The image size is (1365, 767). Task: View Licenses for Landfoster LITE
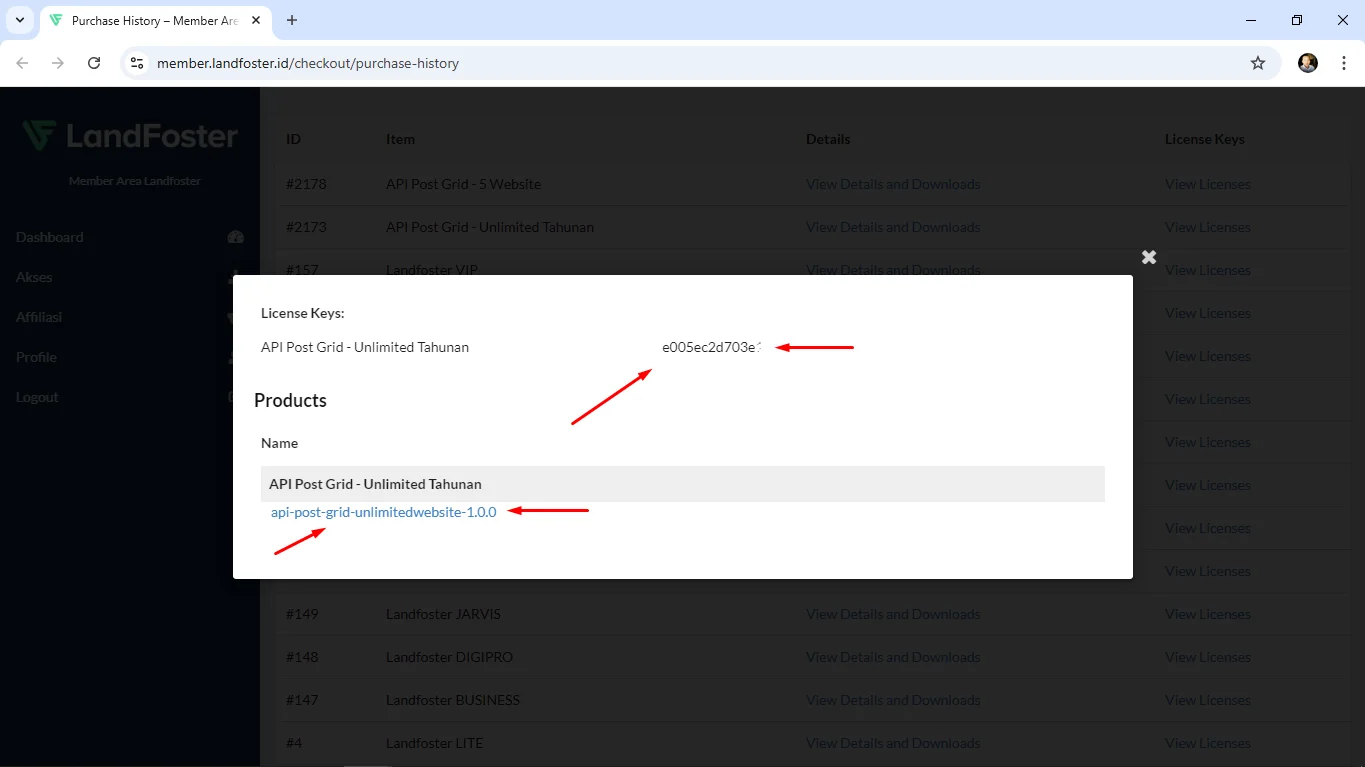point(1208,743)
